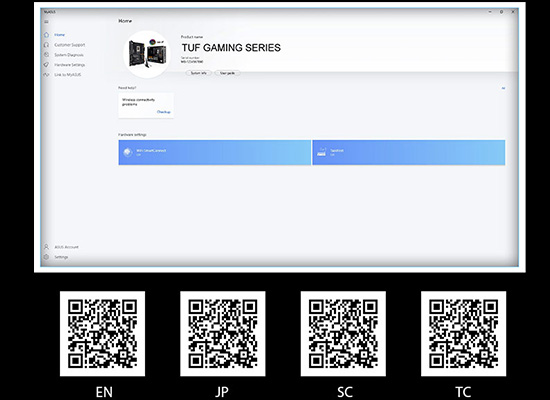Click the Link to MyASUS icon
This screenshot has width=550, height=400.
coord(46,75)
